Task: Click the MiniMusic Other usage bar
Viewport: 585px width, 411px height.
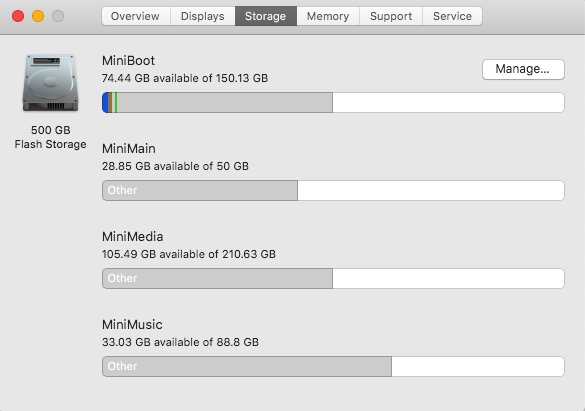Action: click(x=247, y=367)
